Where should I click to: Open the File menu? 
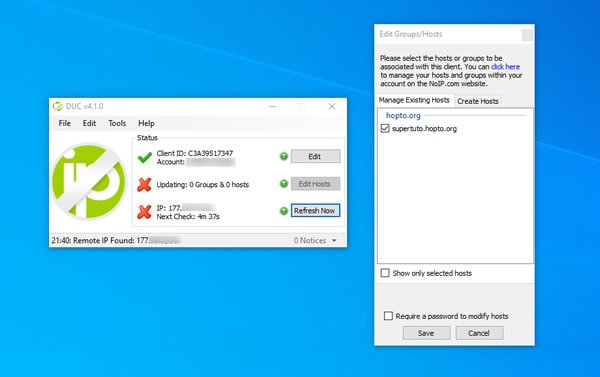click(64, 123)
